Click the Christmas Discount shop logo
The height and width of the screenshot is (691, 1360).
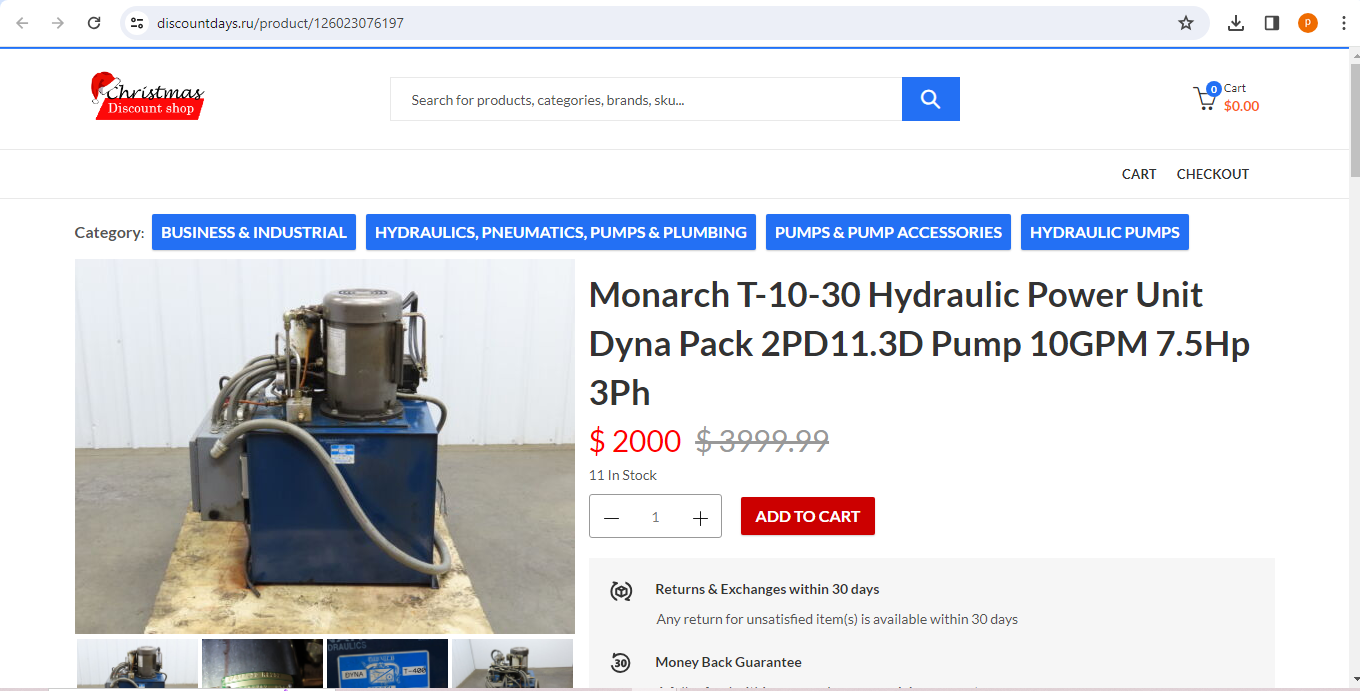[x=147, y=96]
